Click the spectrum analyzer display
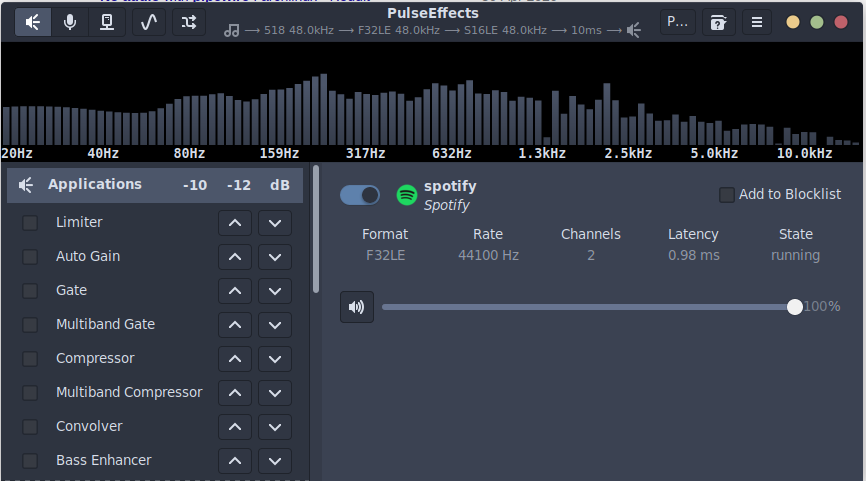 pyautogui.click(x=431, y=101)
